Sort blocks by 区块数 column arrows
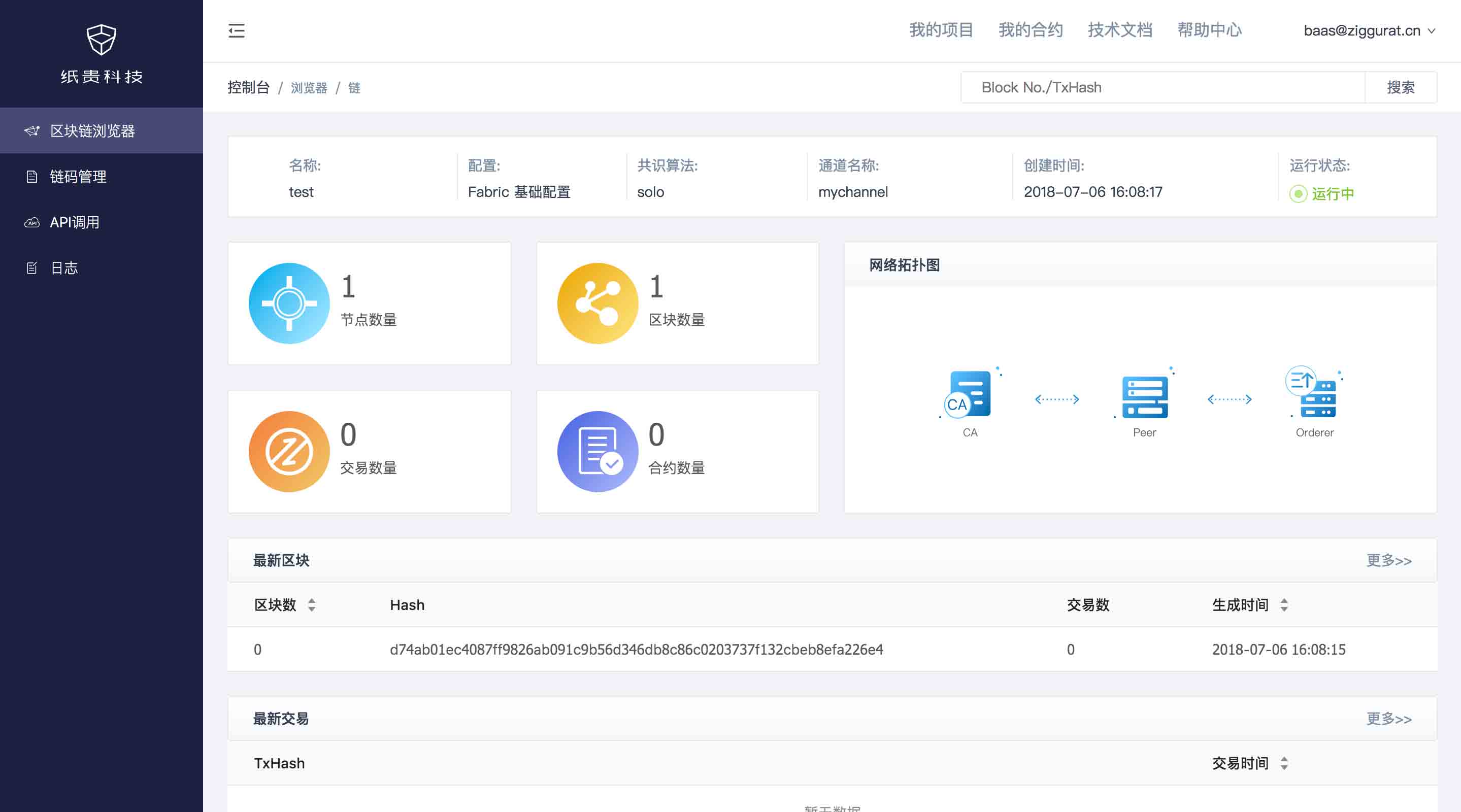Screen dimensions: 1461x812 [311, 605]
